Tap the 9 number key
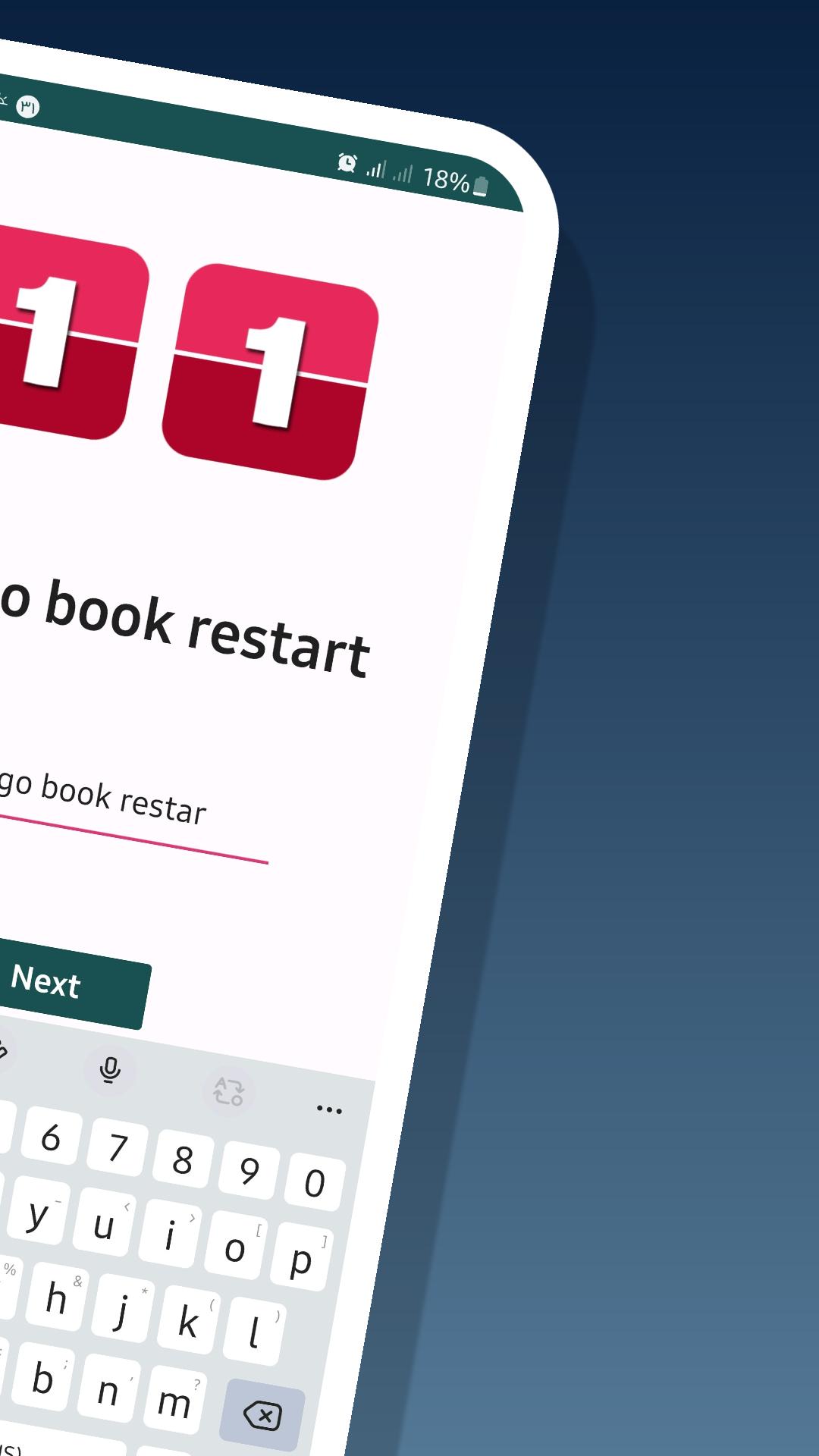 pos(249,1172)
